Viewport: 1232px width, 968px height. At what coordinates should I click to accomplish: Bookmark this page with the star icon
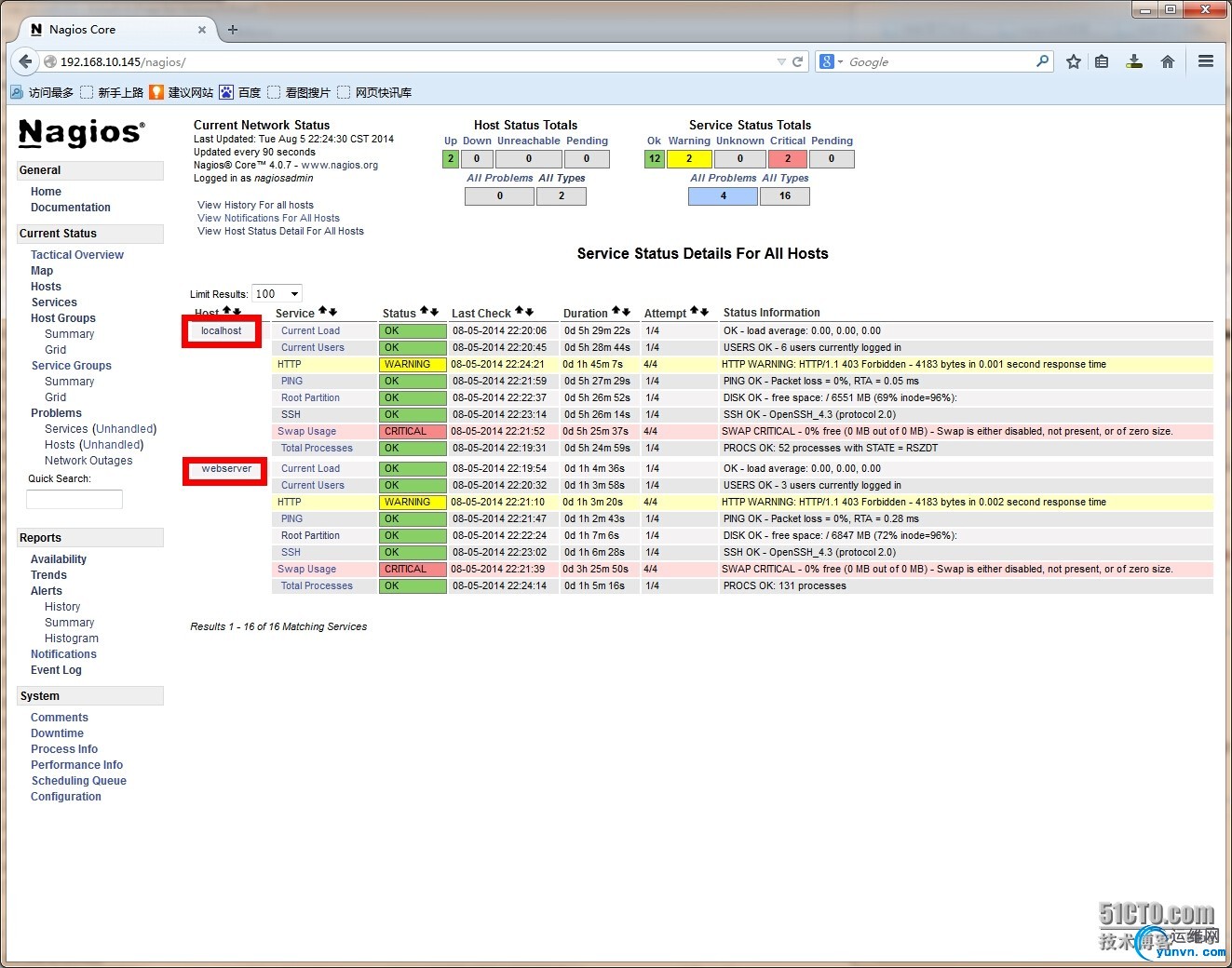1074,62
